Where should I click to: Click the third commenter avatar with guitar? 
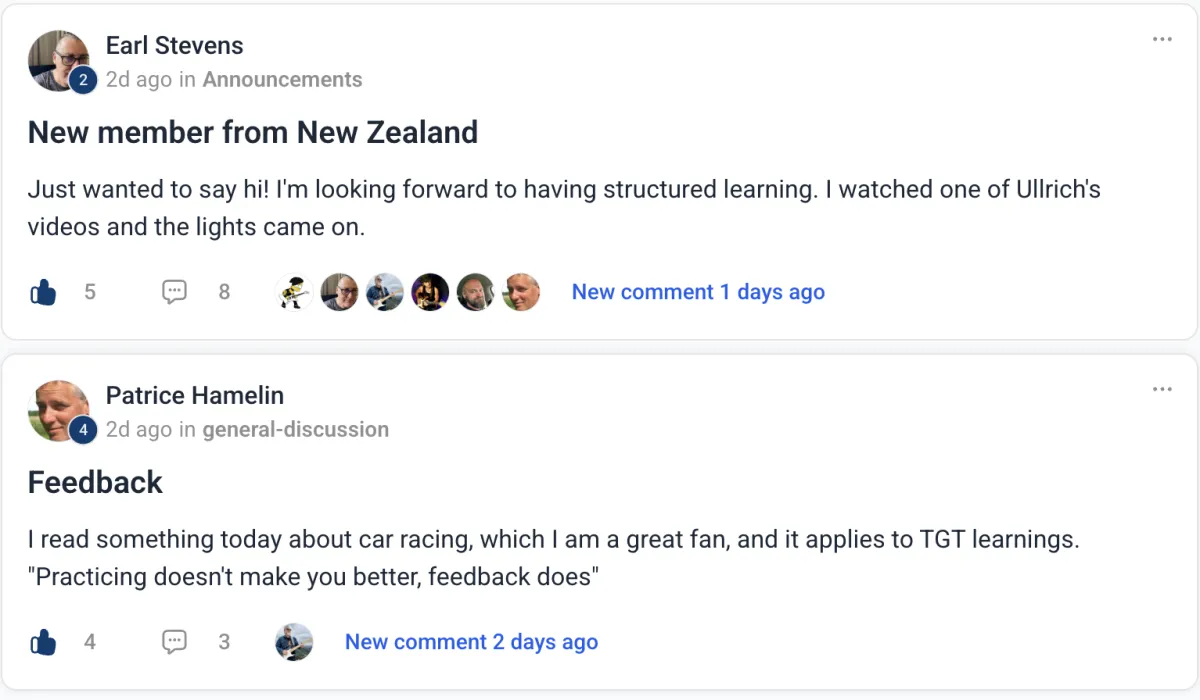[x=385, y=292]
